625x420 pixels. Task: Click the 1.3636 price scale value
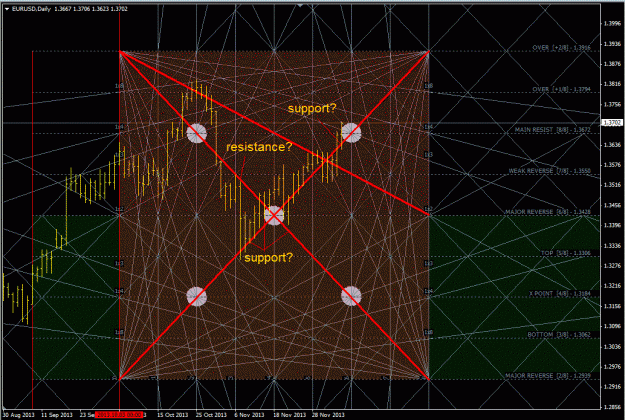pos(612,144)
